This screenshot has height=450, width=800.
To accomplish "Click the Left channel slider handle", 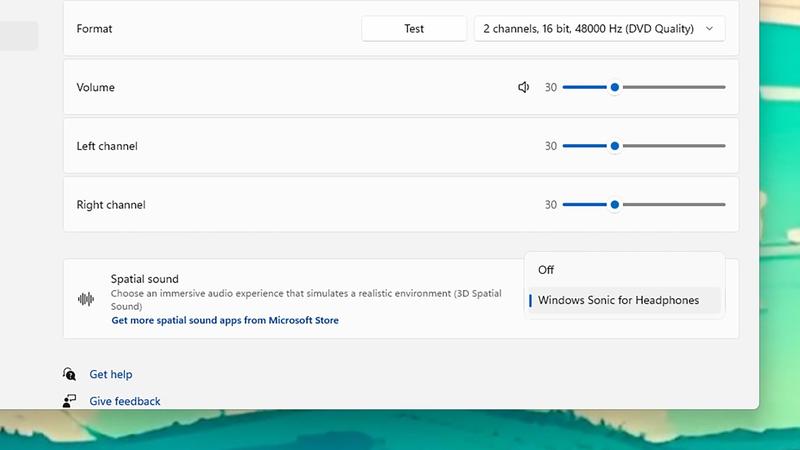I will click(x=615, y=146).
